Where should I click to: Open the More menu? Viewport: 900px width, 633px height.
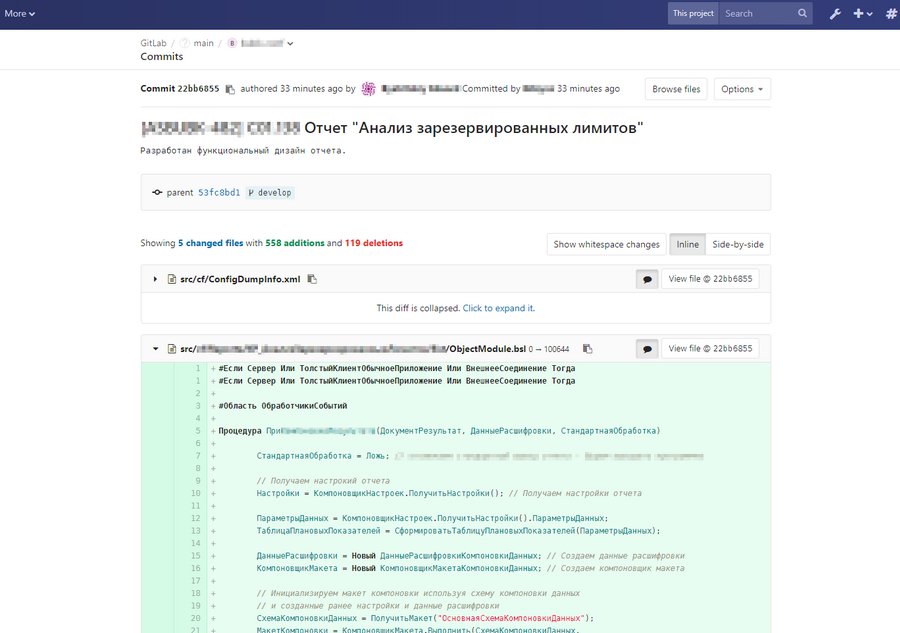[x=19, y=14]
